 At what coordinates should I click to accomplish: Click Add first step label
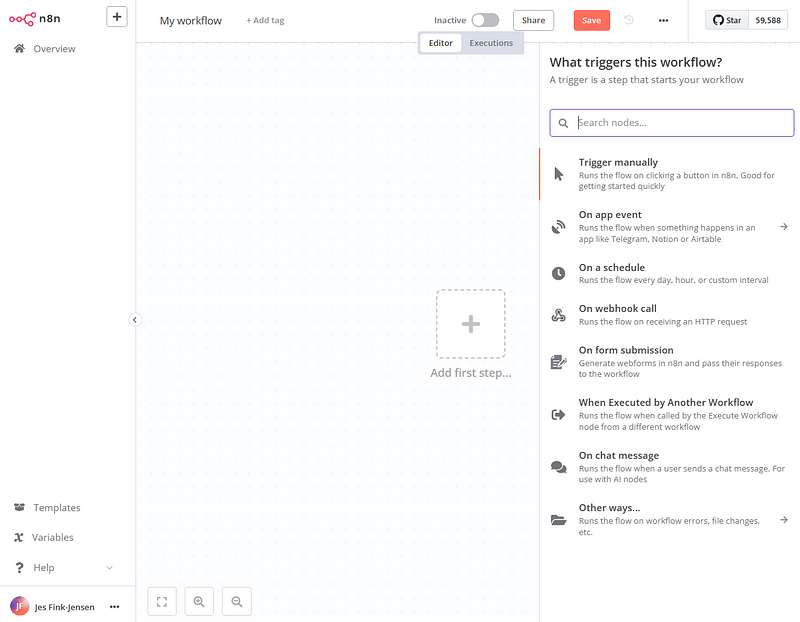tap(470, 373)
